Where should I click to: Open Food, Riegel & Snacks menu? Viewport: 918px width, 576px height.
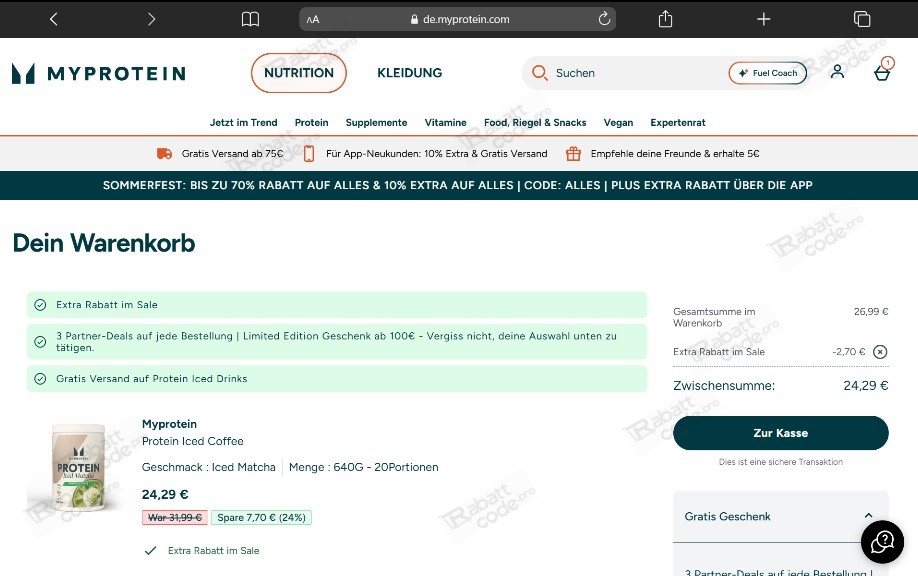point(535,123)
